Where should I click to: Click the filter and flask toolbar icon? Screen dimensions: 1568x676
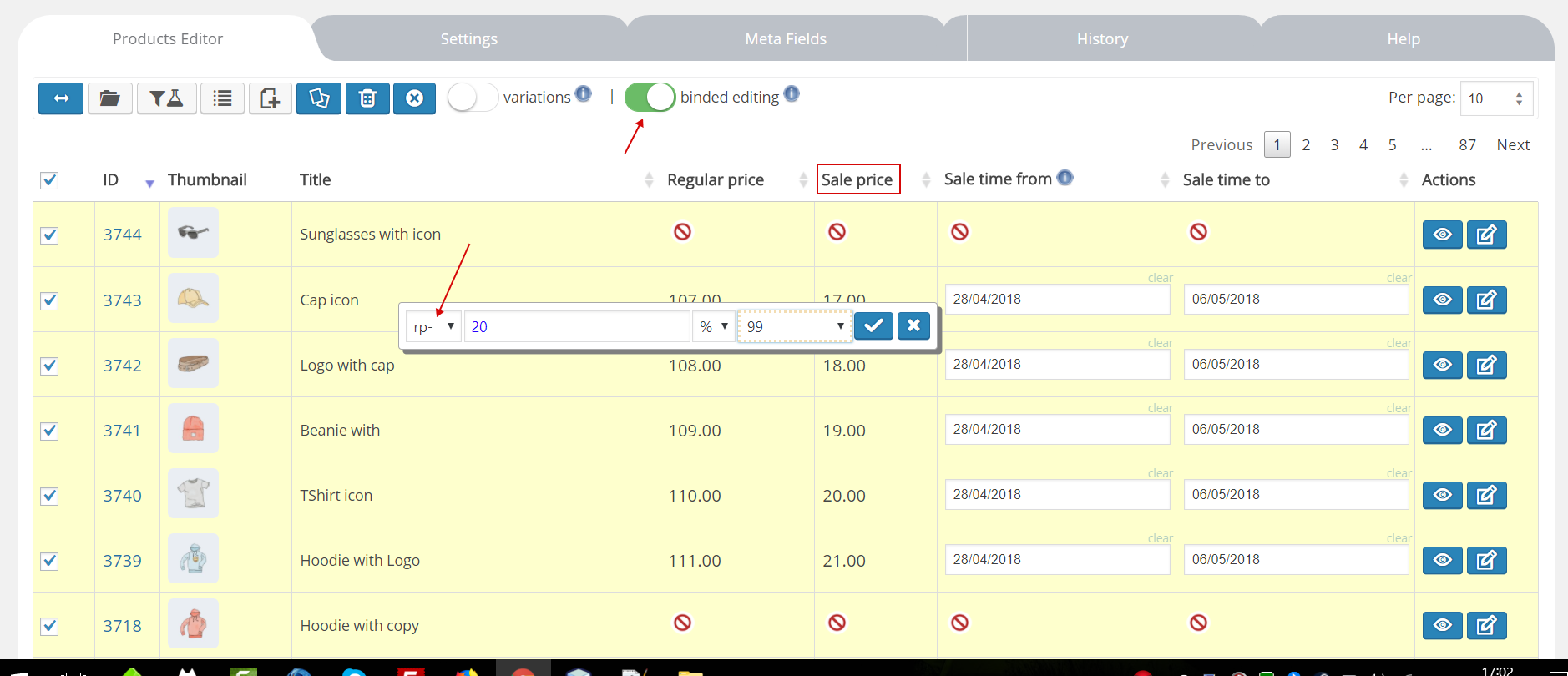coord(166,98)
